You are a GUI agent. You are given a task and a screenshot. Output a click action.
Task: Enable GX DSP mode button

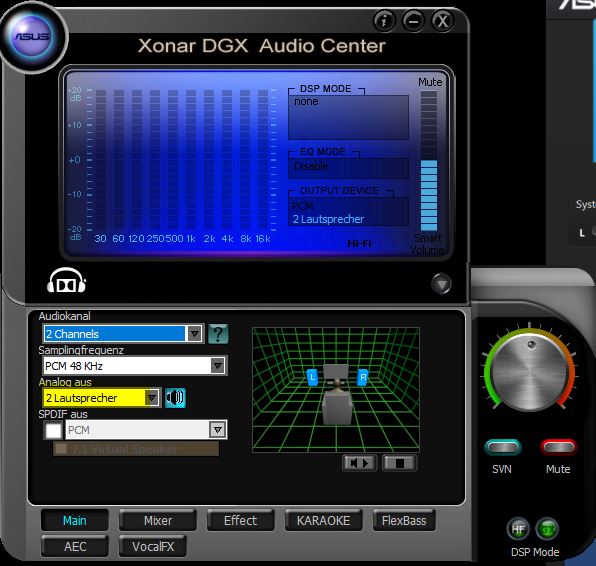coord(547,529)
